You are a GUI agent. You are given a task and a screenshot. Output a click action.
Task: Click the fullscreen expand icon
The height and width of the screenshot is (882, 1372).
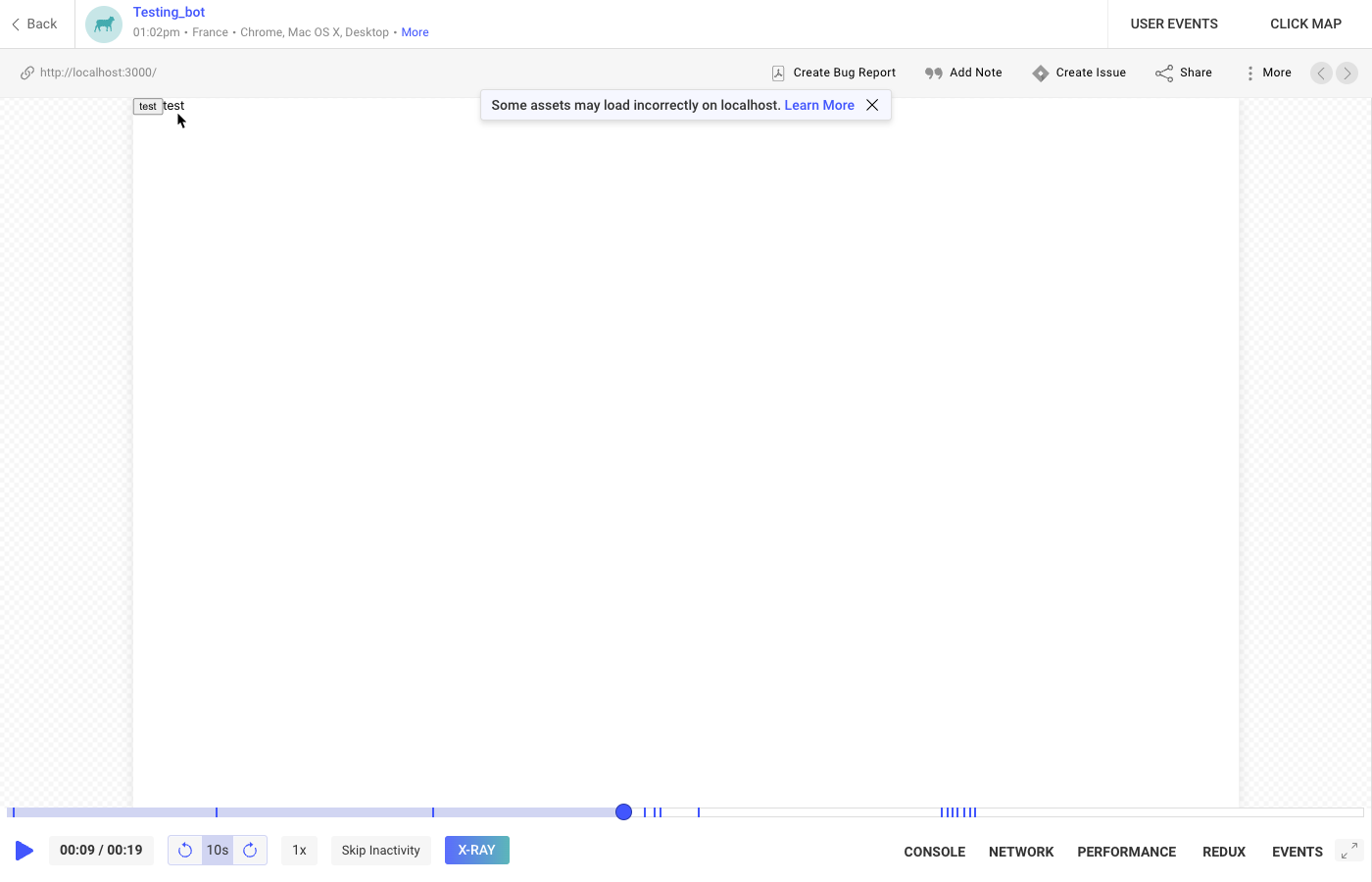click(1349, 851)
